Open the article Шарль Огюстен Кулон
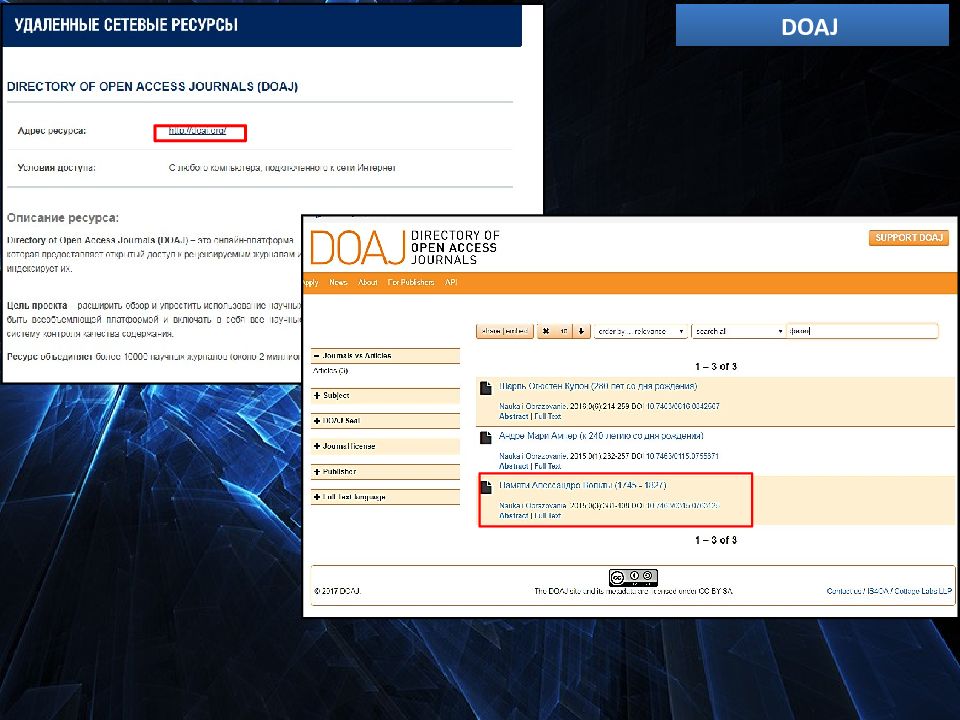960x720 pixels. pyautogui.click(x=598, y=386)
